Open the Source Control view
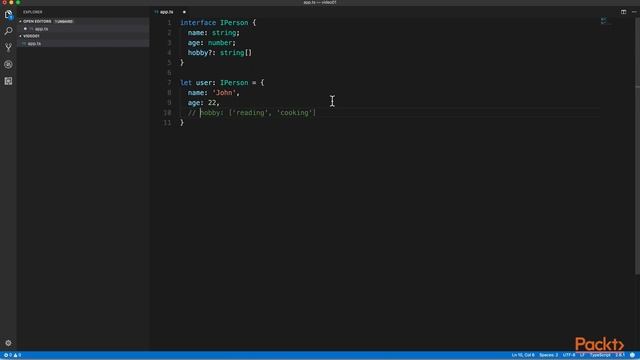 pos(8,48)
